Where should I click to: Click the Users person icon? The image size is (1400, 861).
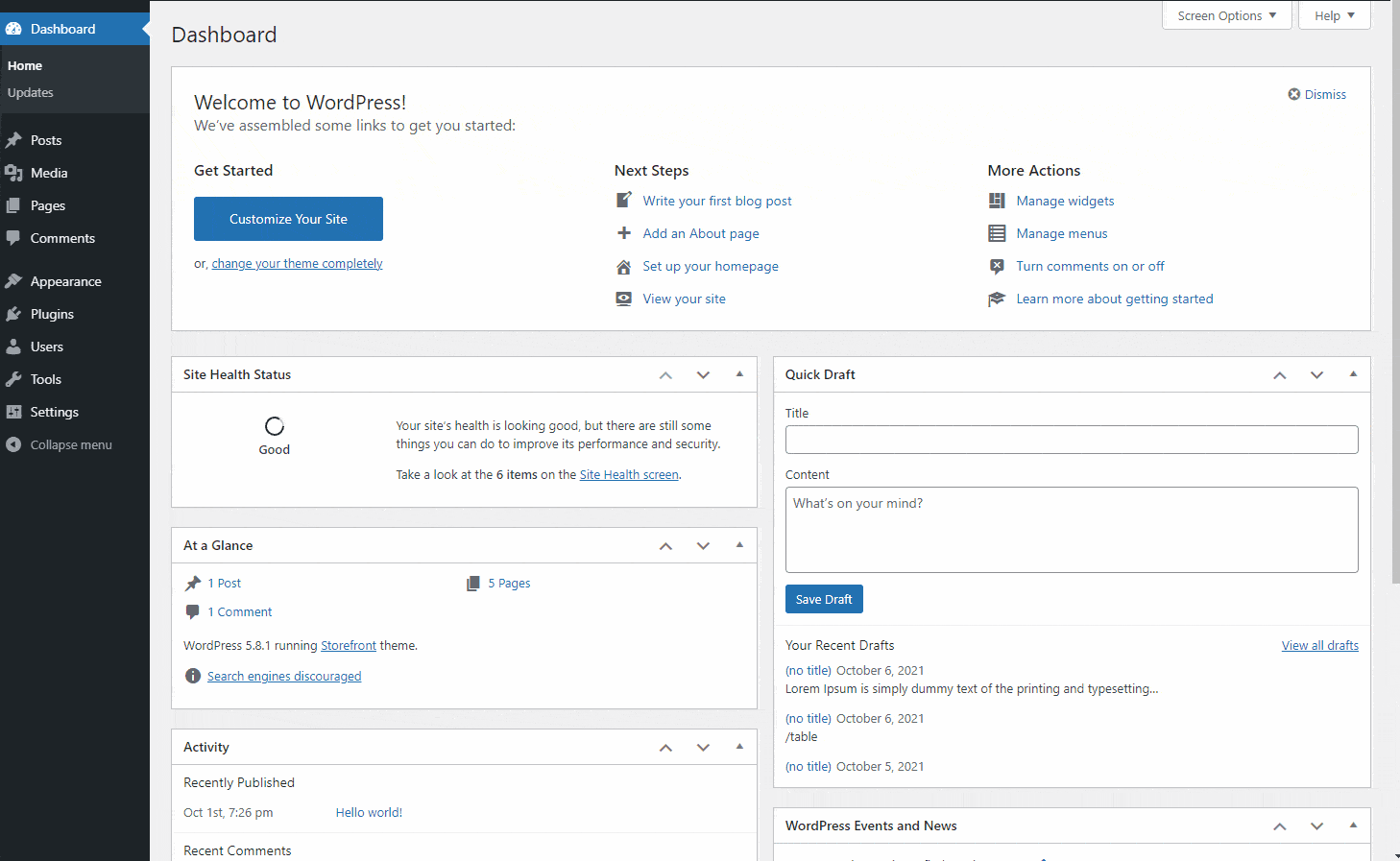[13, 347]
